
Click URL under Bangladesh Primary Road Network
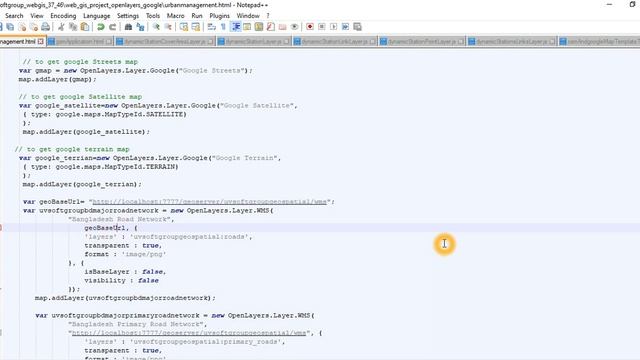[x=189, y=333]
